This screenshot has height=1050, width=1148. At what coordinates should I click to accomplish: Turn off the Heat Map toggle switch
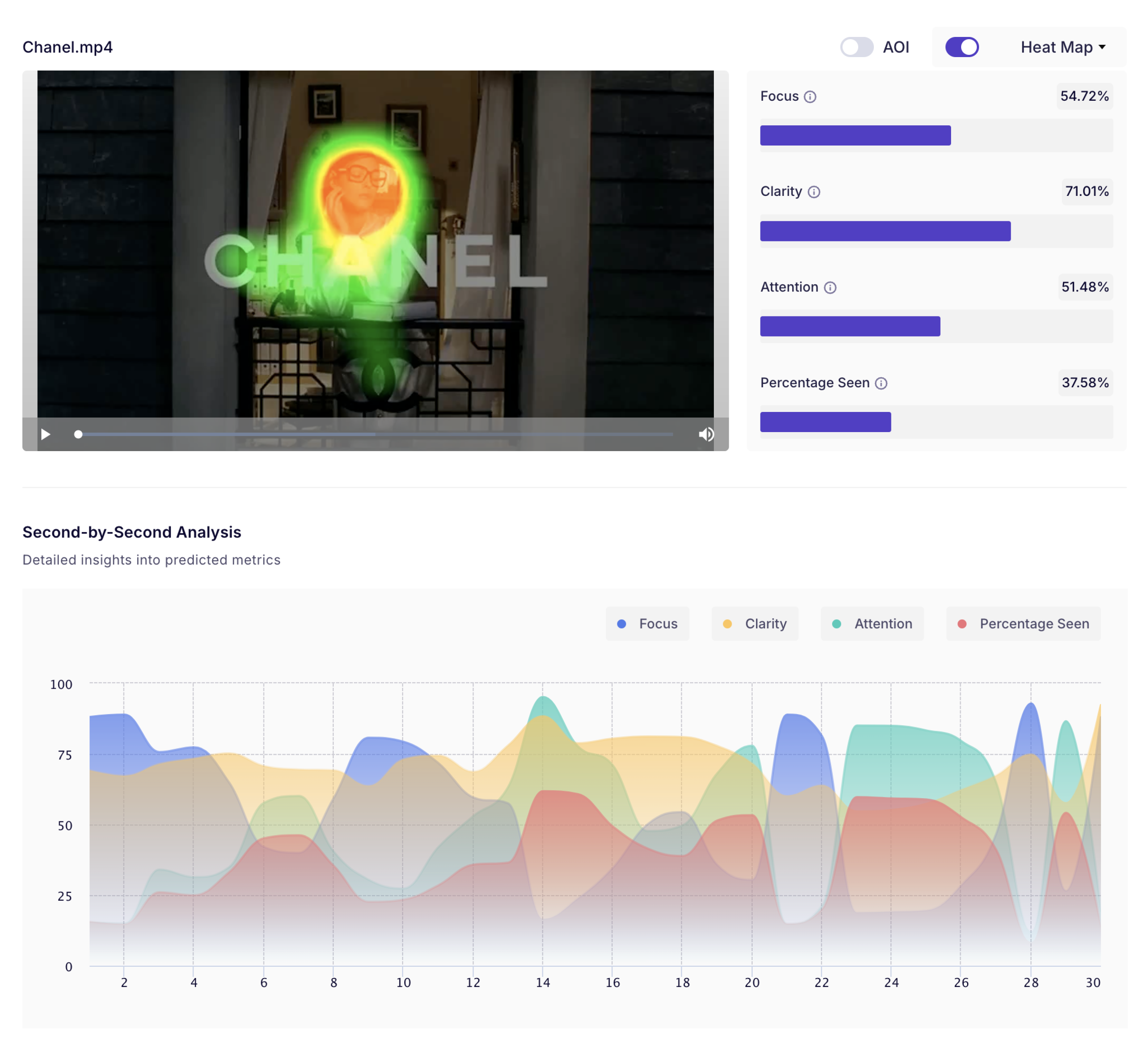pos(962,47)
